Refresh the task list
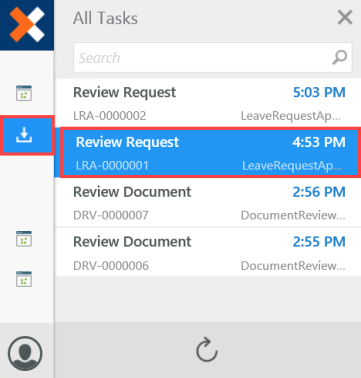Screen dimensions: 361x378 pos(207,350)
